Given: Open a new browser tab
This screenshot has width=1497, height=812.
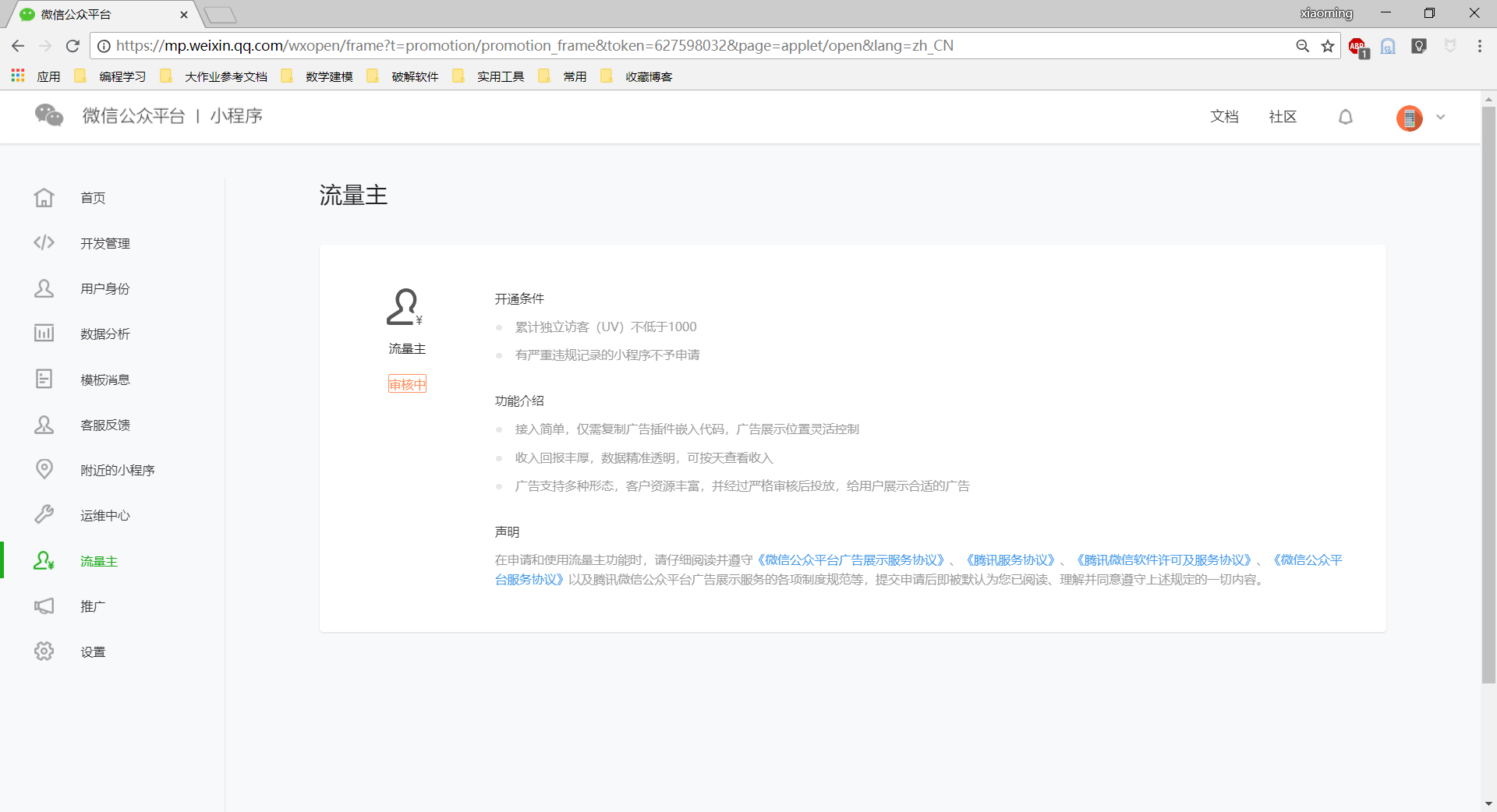Looking at the screenshot, I should coord(221,15).
